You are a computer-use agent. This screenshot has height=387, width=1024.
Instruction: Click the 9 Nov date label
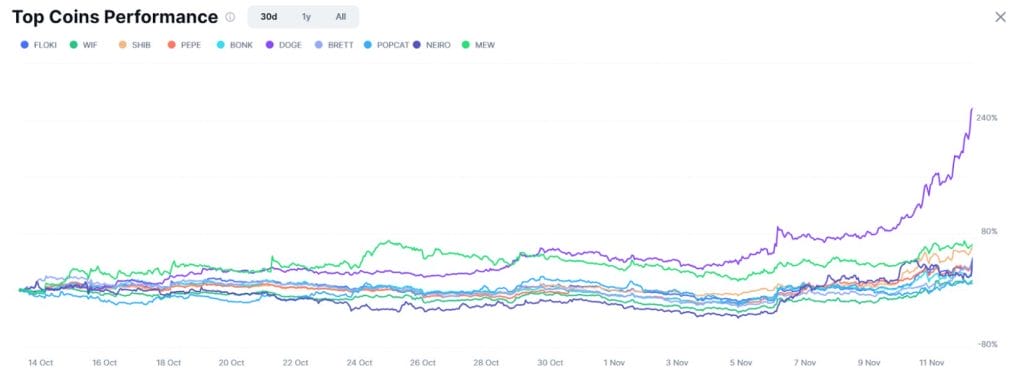click(x=869, y=362)
